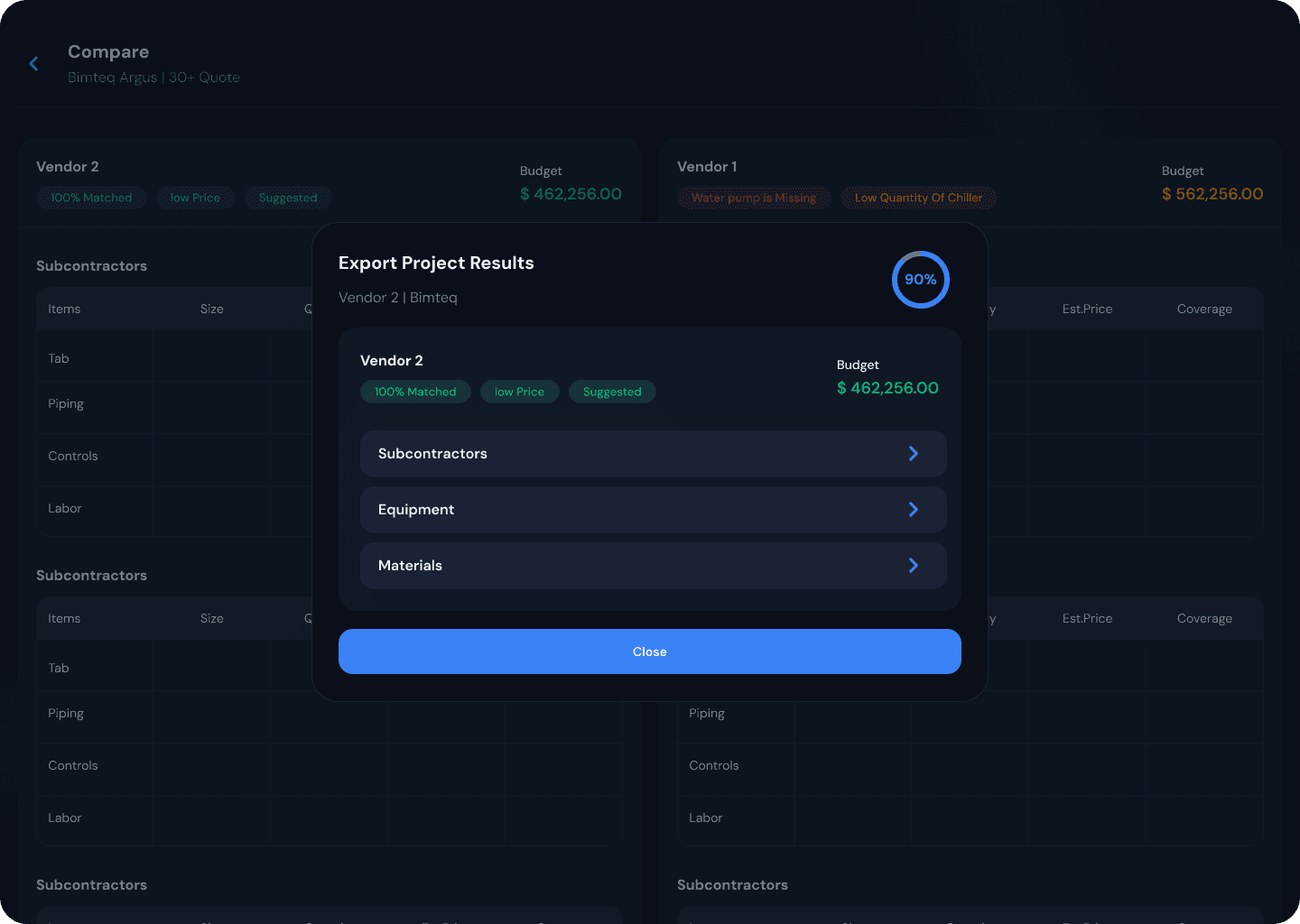Viewport: 1300px width, 924px height.
Task: Expand the Materials section in Export dialog
Action: 653,566
